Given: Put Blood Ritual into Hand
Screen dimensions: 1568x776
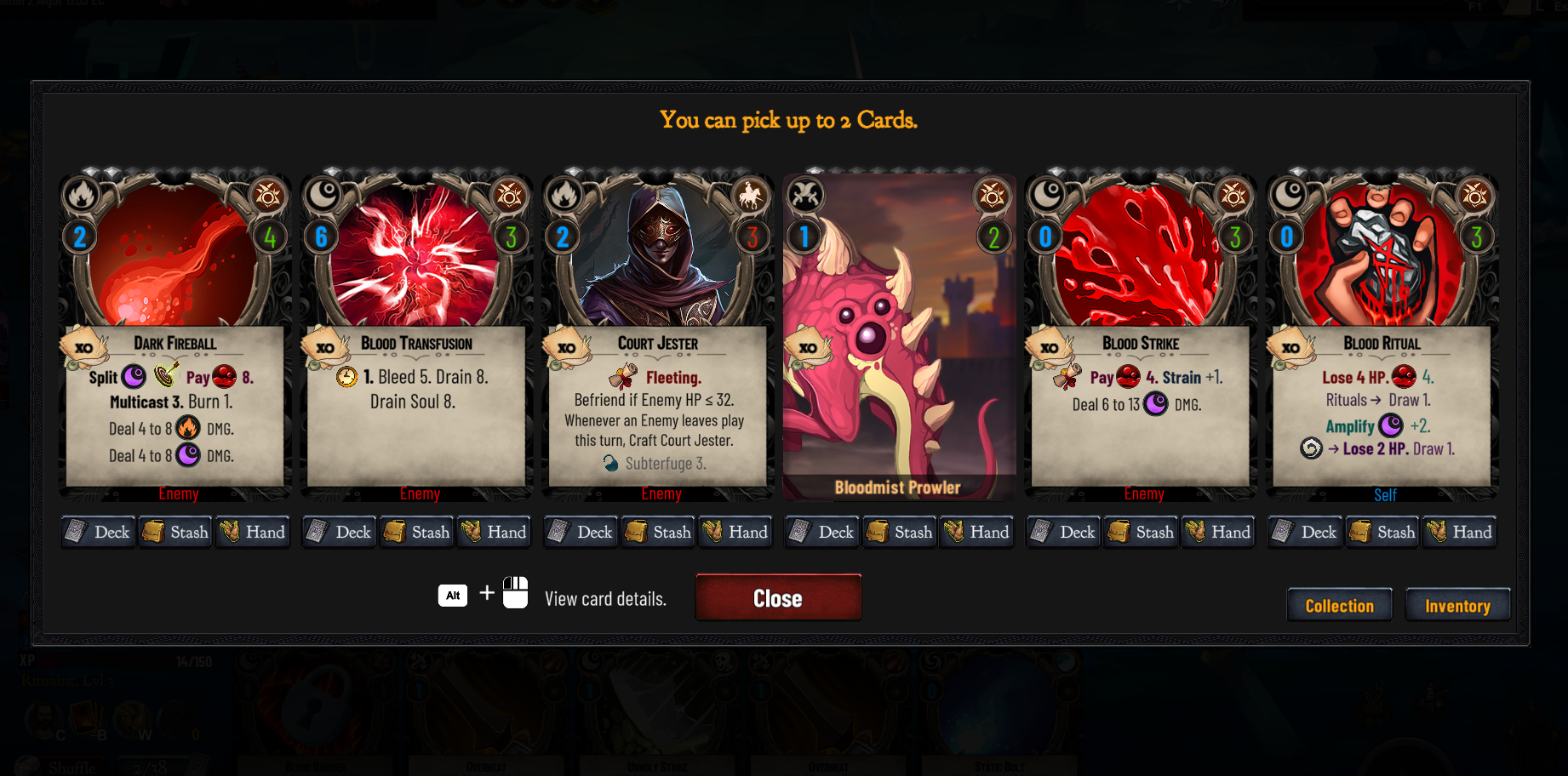Looking at the screenshot, I should tap(1459, 532).
